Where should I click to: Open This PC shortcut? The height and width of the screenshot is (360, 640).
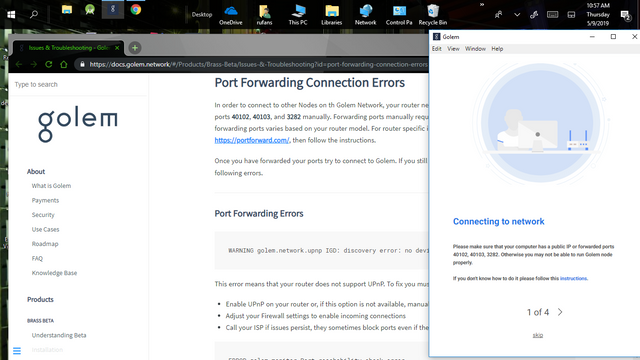click(x=298, y=15)
